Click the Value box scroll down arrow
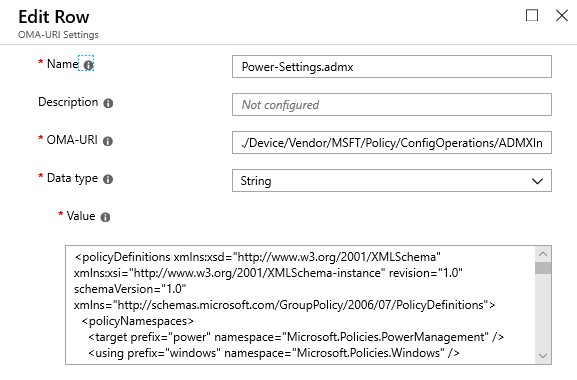This screenshot has height=380, width=577. (x=543, y=356)
